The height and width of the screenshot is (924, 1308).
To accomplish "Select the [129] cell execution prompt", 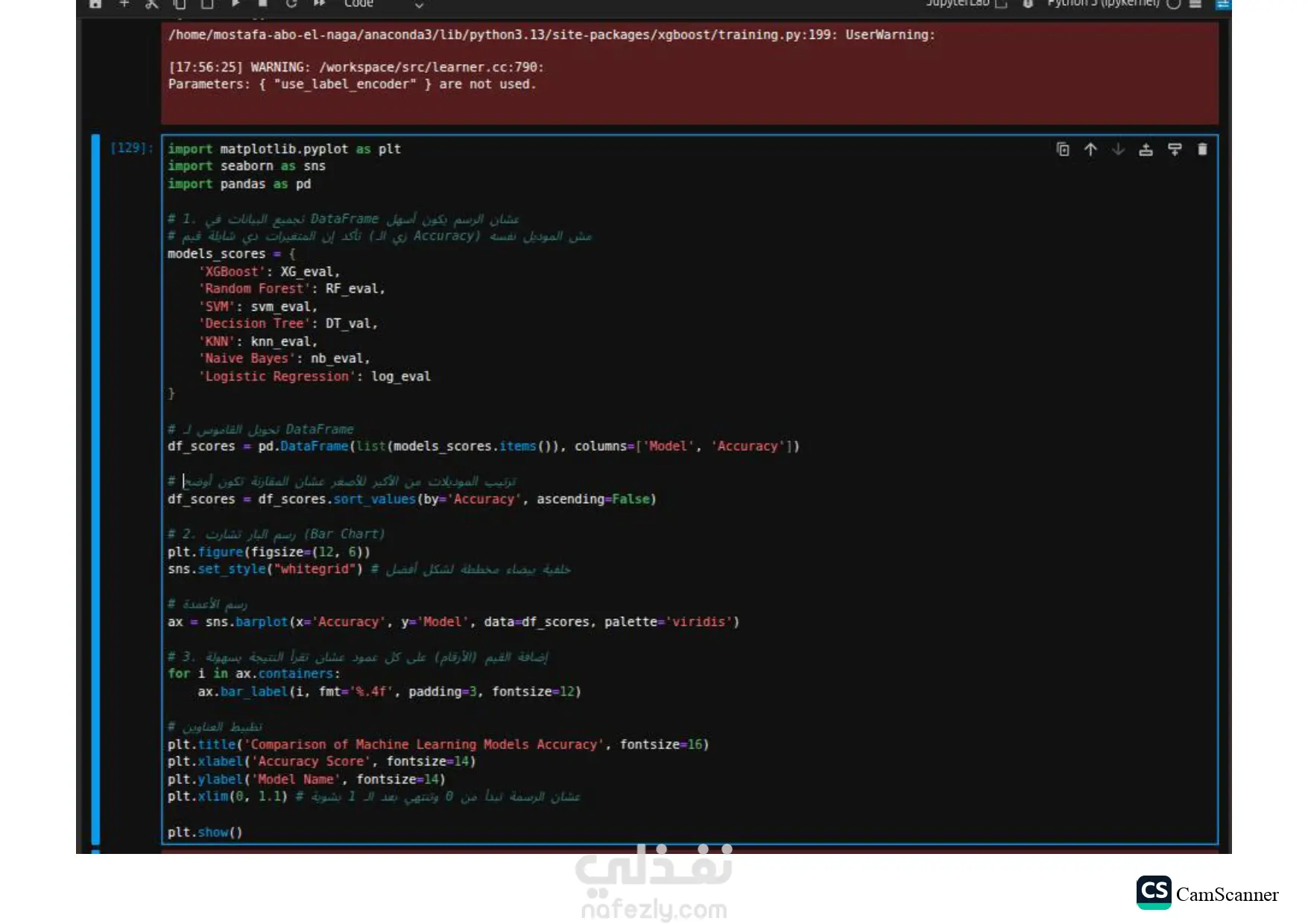I will point(132,148).
